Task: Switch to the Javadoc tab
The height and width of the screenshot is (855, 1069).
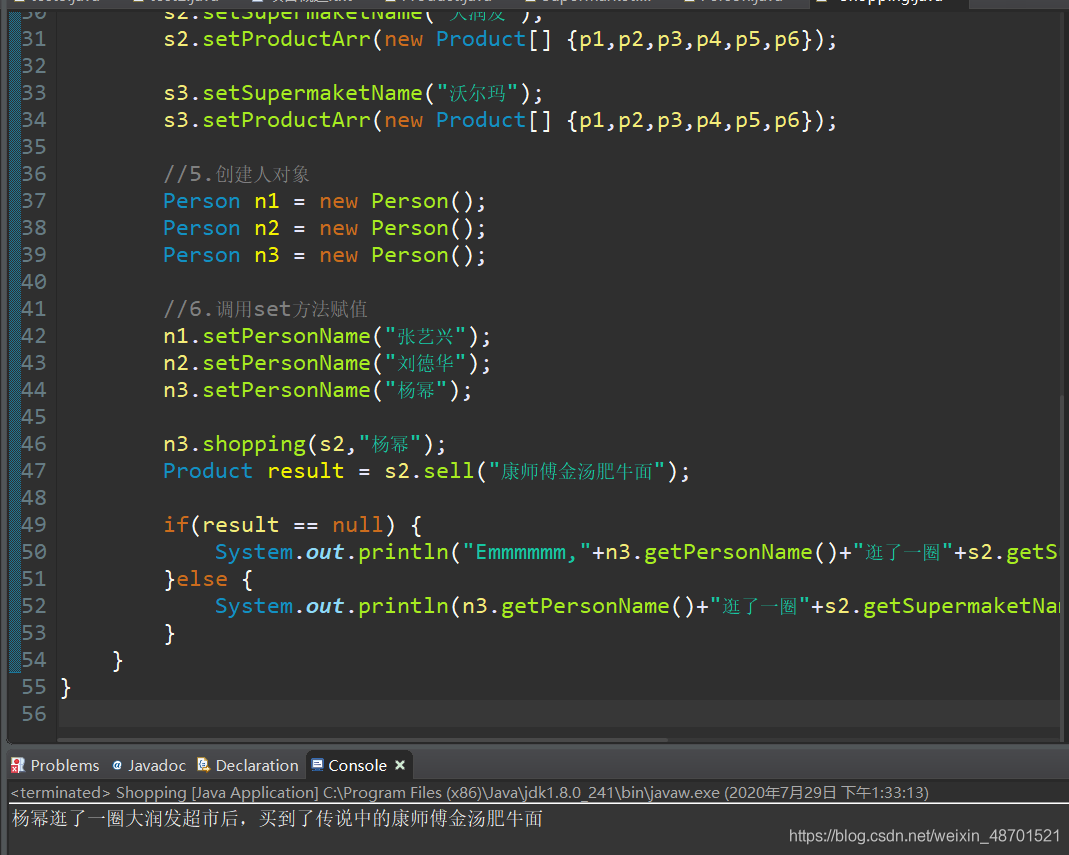Action: (x=149, y=766)
